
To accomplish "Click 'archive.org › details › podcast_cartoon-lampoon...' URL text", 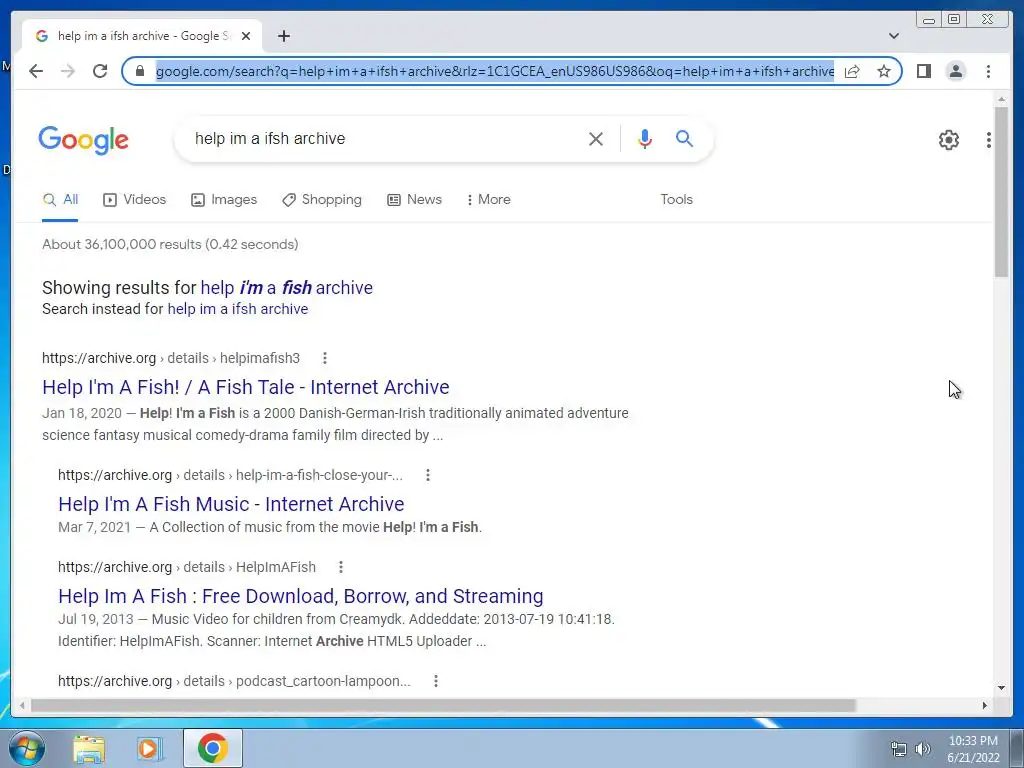I will tap(234, 680).
